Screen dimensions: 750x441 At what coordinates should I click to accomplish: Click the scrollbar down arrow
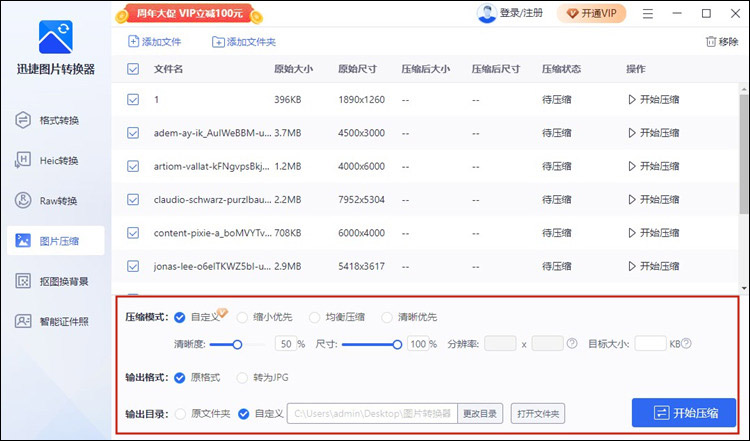(x=744, y=288)
